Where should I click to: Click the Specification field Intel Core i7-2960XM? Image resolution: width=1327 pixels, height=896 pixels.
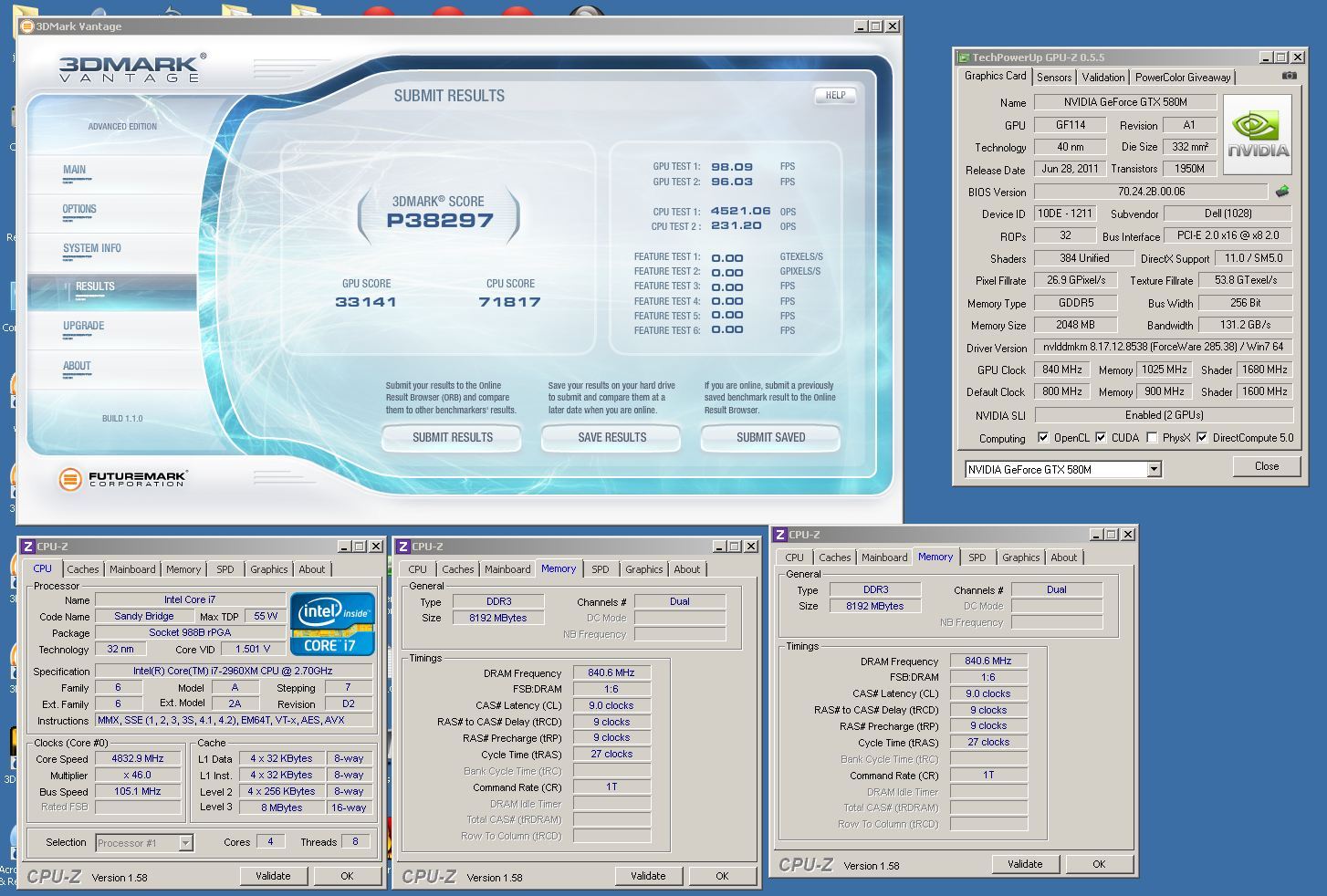[x=234, y=672]
